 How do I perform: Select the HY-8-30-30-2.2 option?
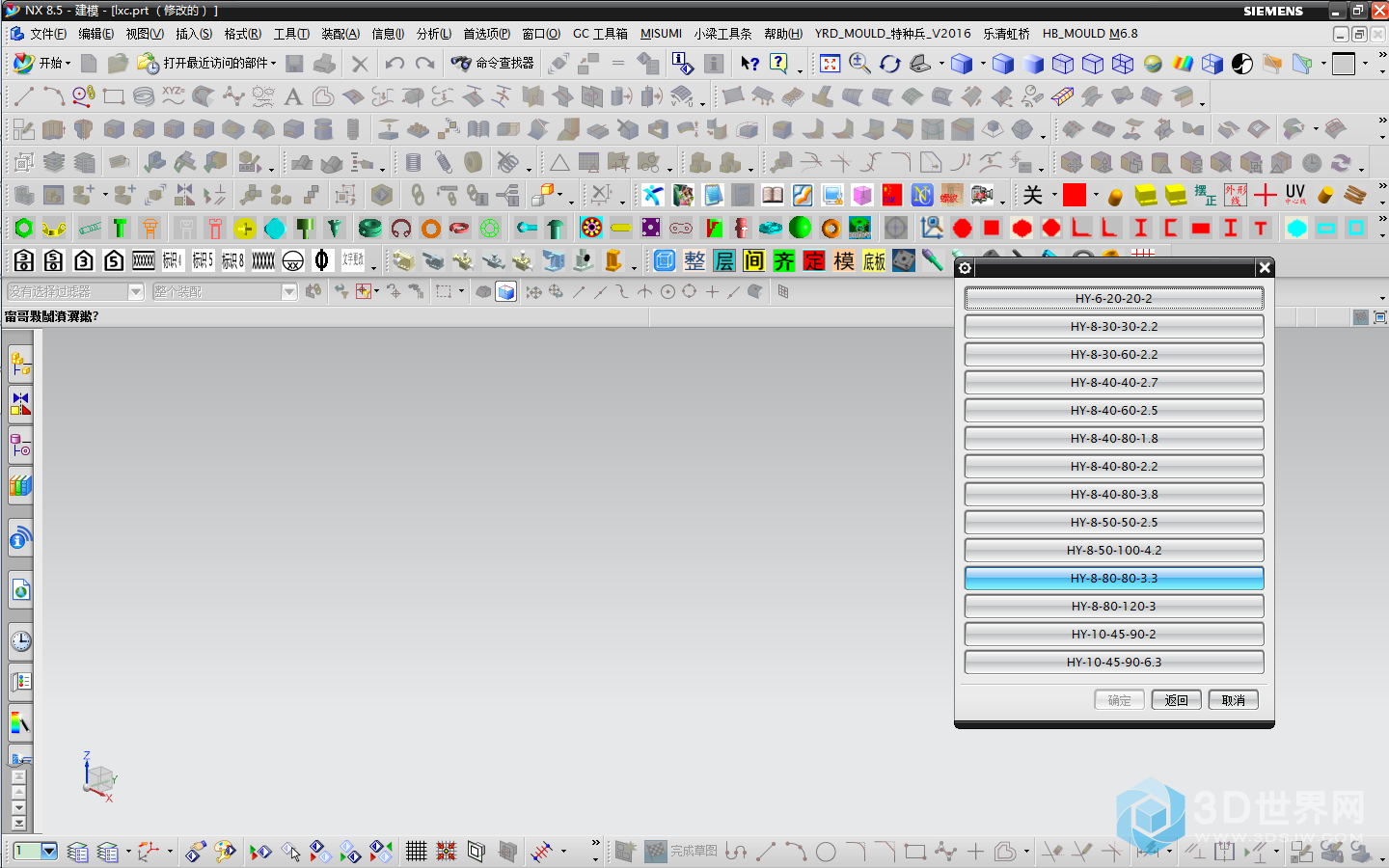click(x=1114, y=327)
